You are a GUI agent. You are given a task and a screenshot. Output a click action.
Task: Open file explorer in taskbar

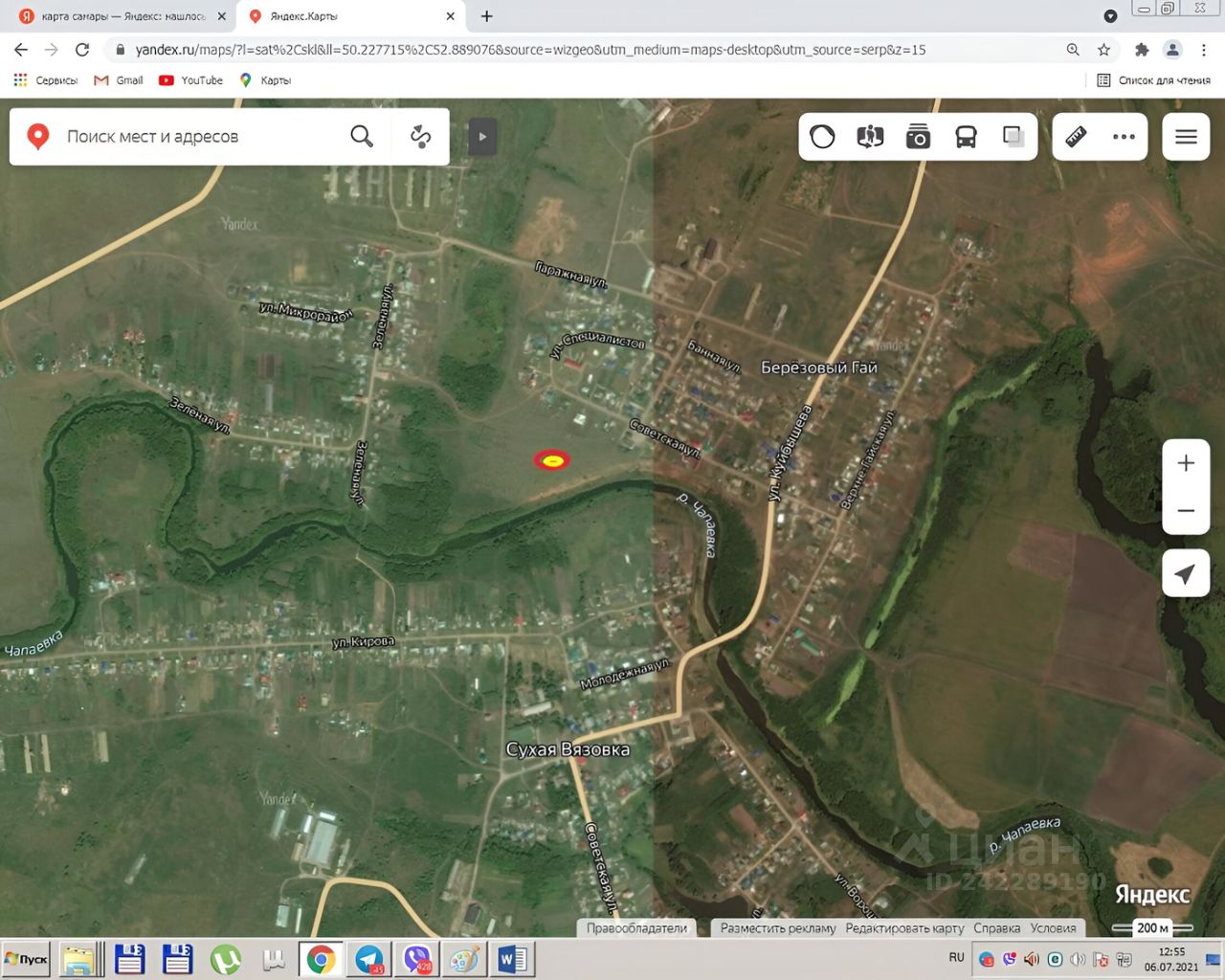point(81,959)
